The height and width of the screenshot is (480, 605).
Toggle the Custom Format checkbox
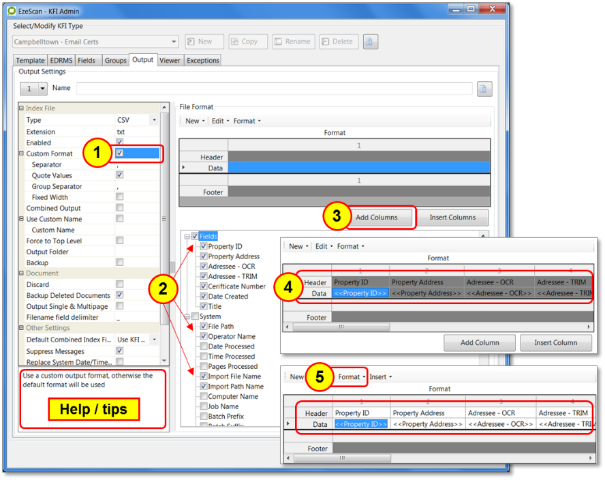[x=120, y=153]
